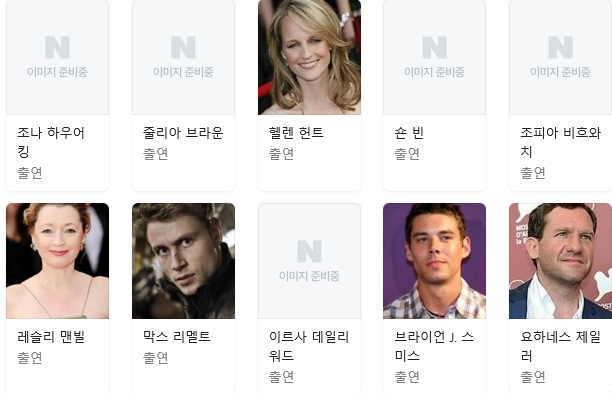The width and height of the screenshot is (612, 393).
Task: Open the 브라이언 J. 스미스 name link
Action: (x=434, y=346)
